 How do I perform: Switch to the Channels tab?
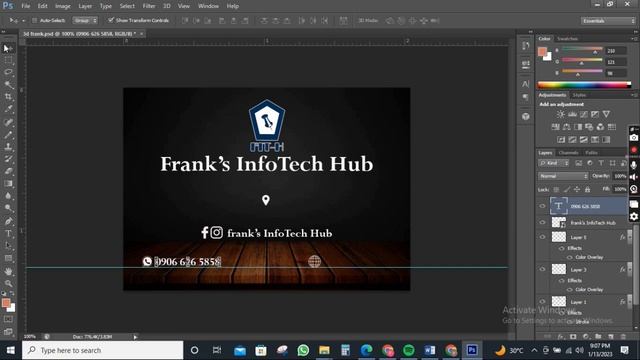569,153
